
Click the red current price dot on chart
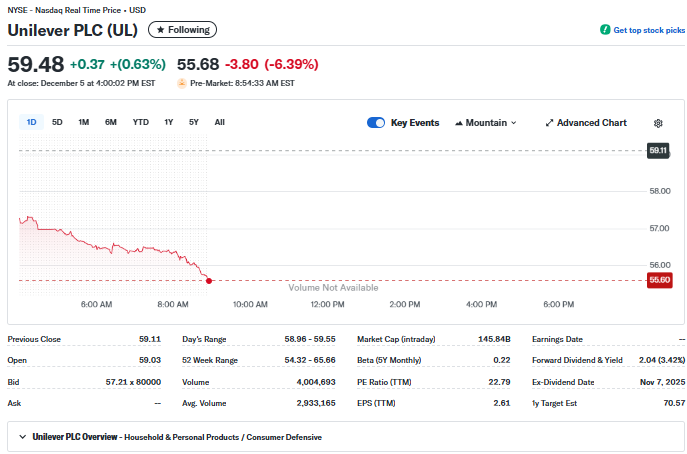pos(209,280)
